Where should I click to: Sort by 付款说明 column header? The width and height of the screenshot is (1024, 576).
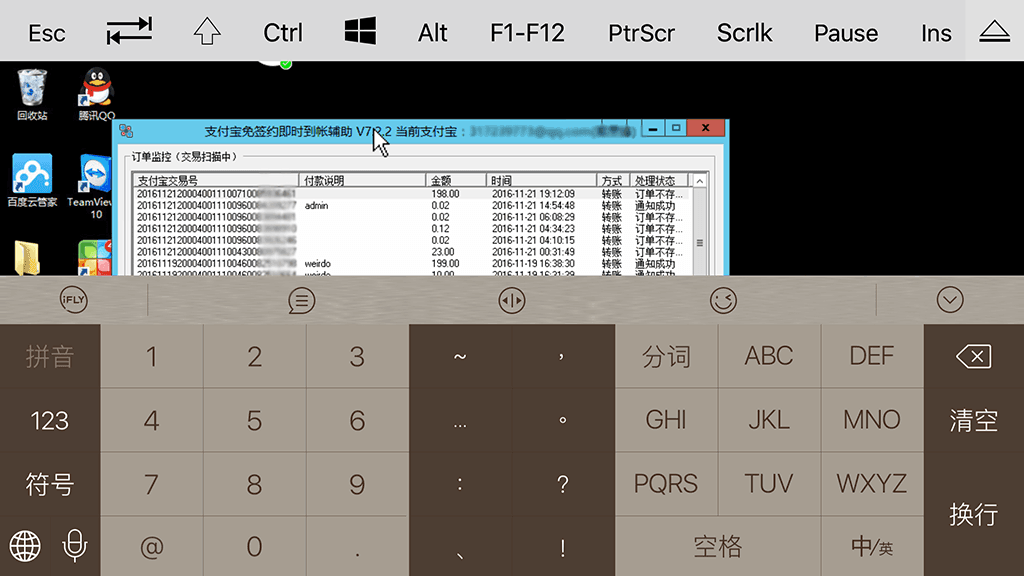[362, 180]
